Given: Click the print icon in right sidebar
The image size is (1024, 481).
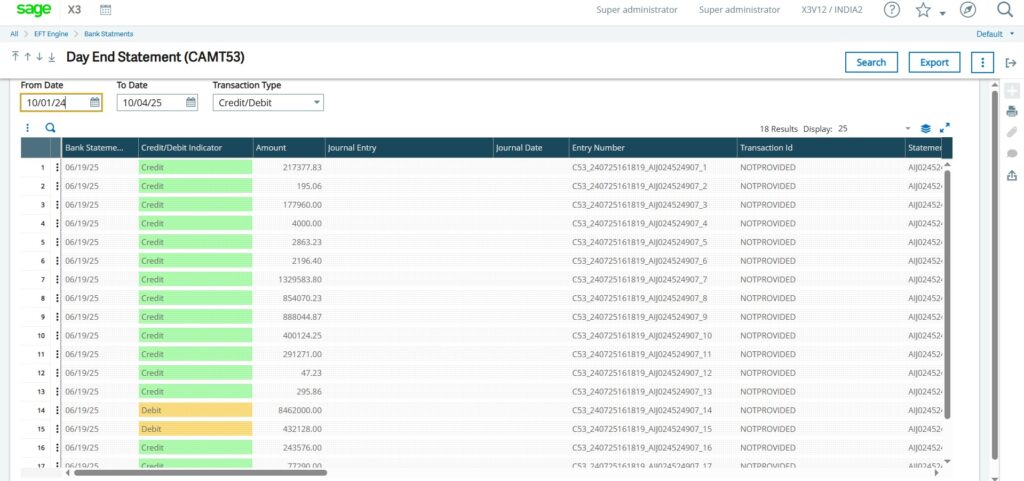Looking at the screenshot, I should coord(1011,111).
